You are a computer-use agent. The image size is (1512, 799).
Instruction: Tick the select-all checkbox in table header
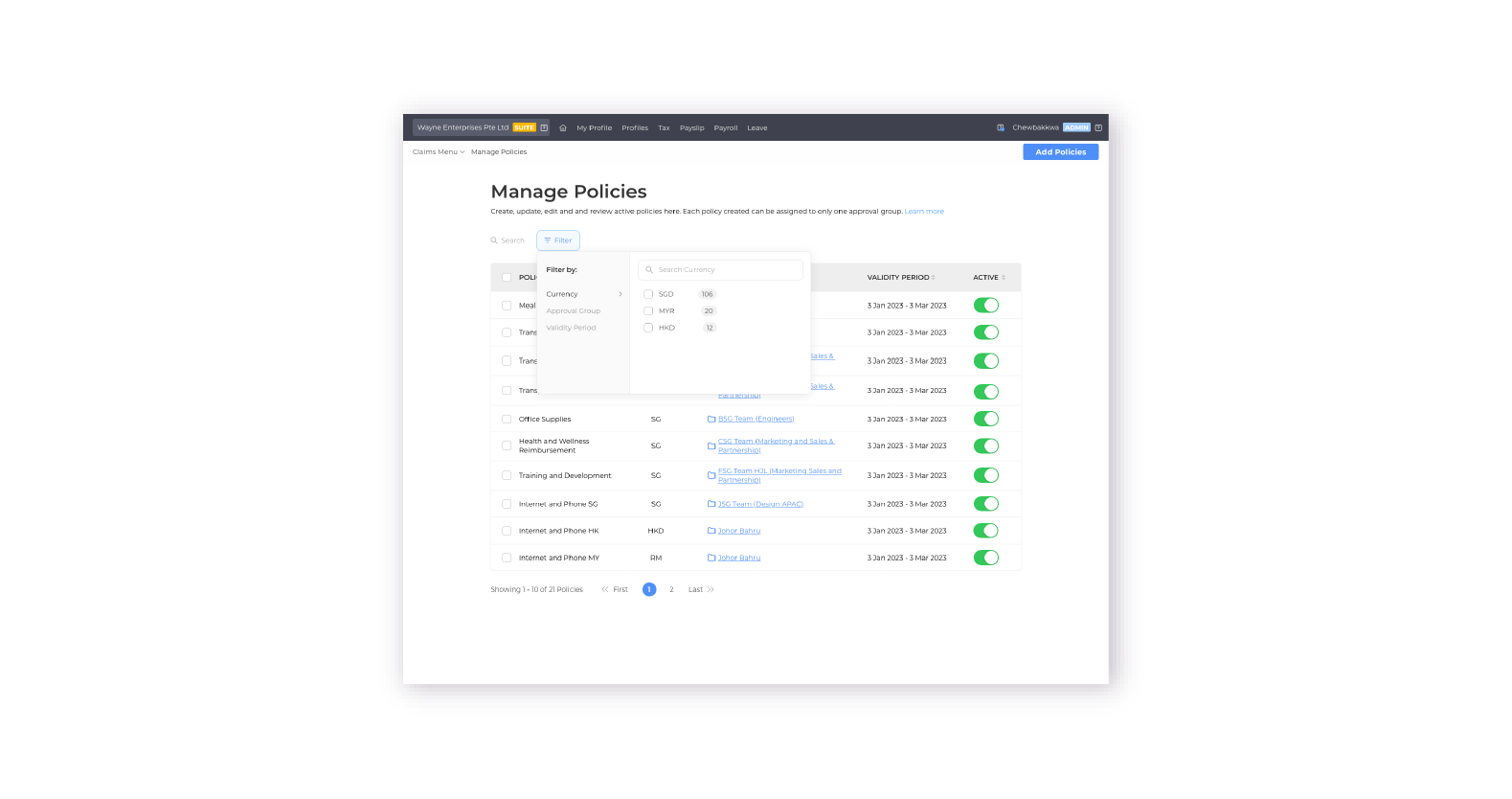[507, 278]
